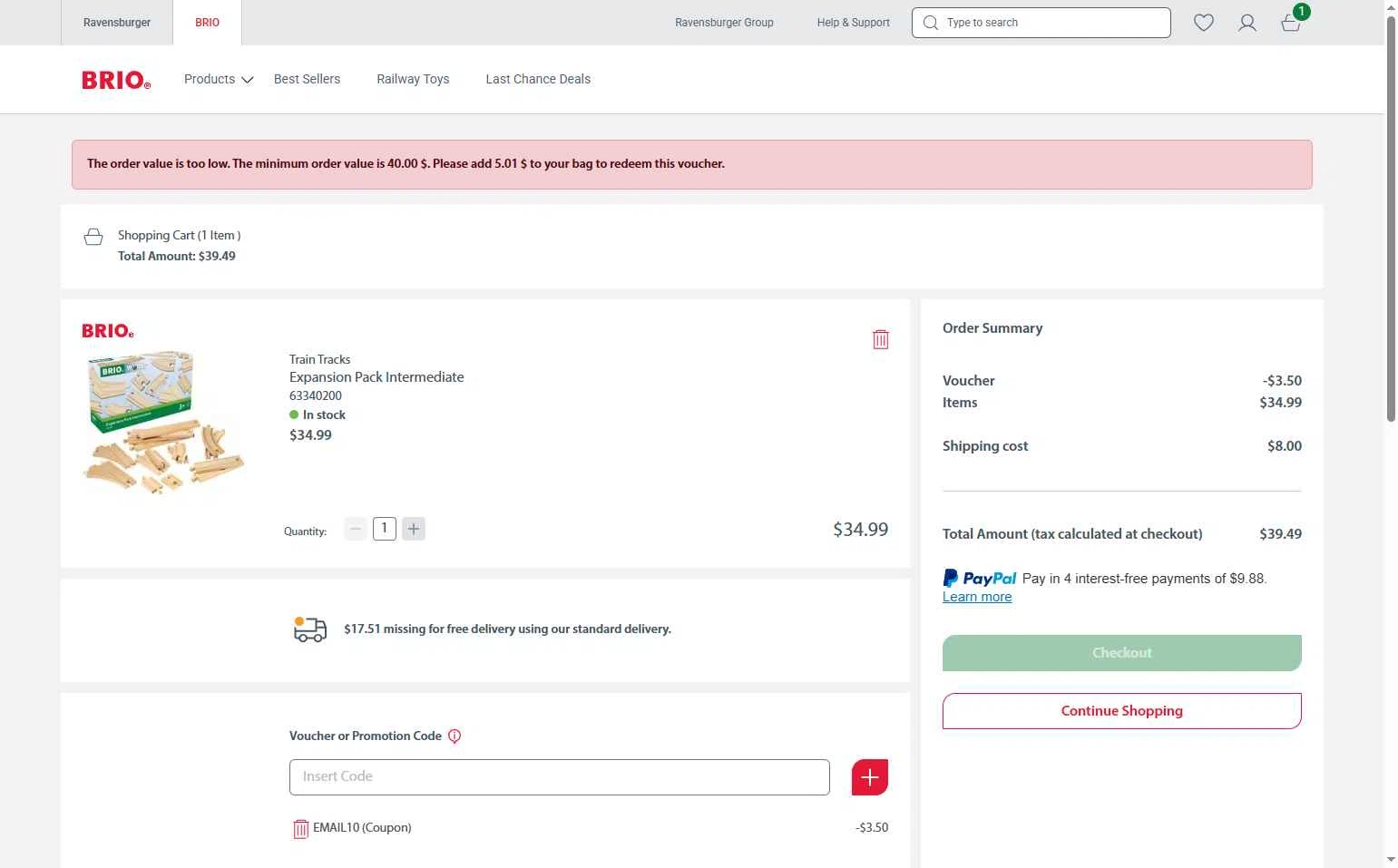Click the shopping cart basket icon
Image resolution: width=1398 pixels, height=868 pixels.
coord(93,237)
